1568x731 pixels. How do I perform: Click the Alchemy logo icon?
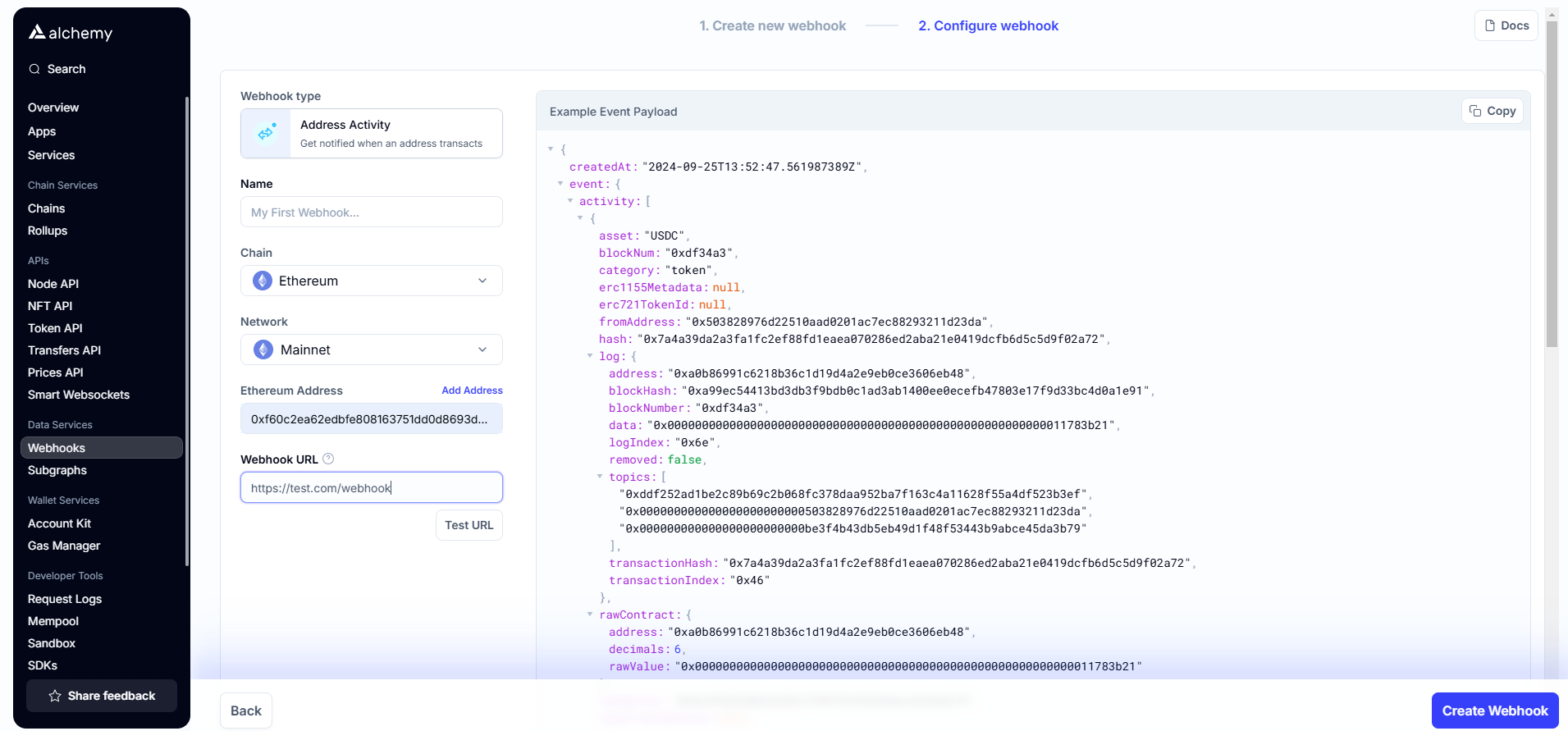(x=37, y=32)
